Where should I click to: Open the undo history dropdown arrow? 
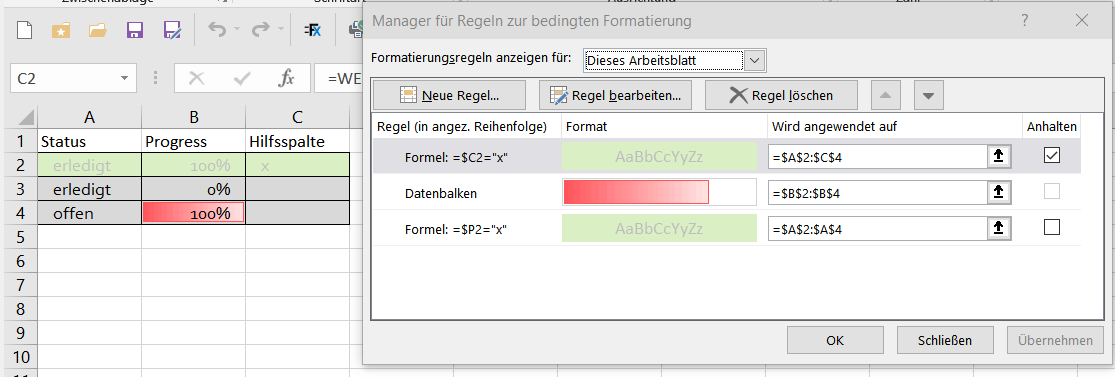(236, 30)
